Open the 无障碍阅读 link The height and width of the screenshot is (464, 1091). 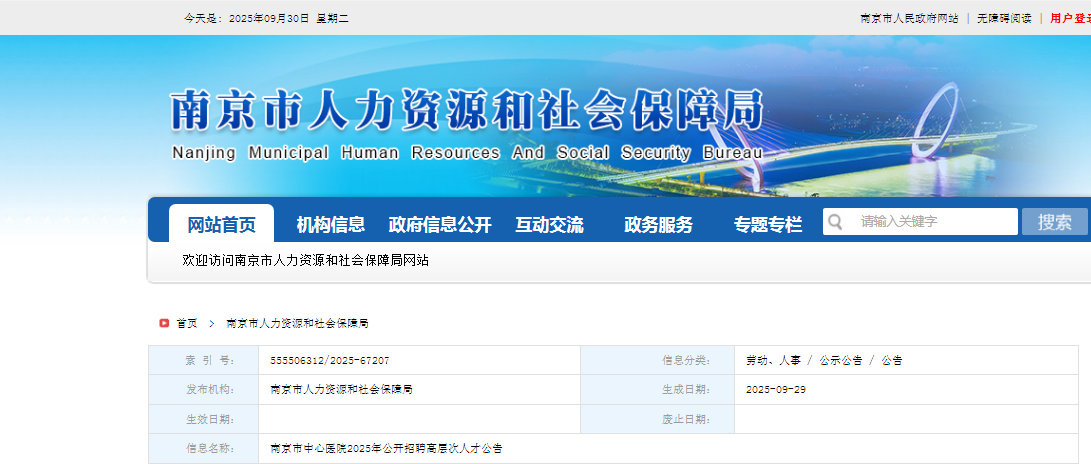click(1004, 18)
